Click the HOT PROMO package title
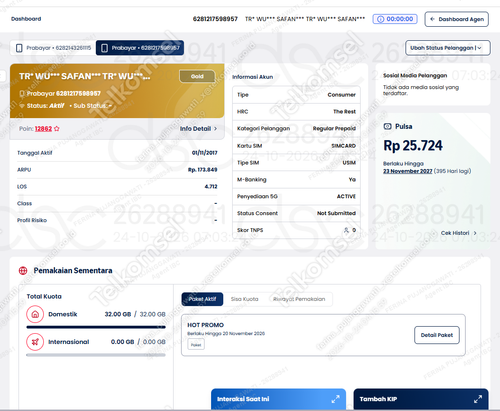The height and width of the screenshot is (411, 500). point(205,325)
